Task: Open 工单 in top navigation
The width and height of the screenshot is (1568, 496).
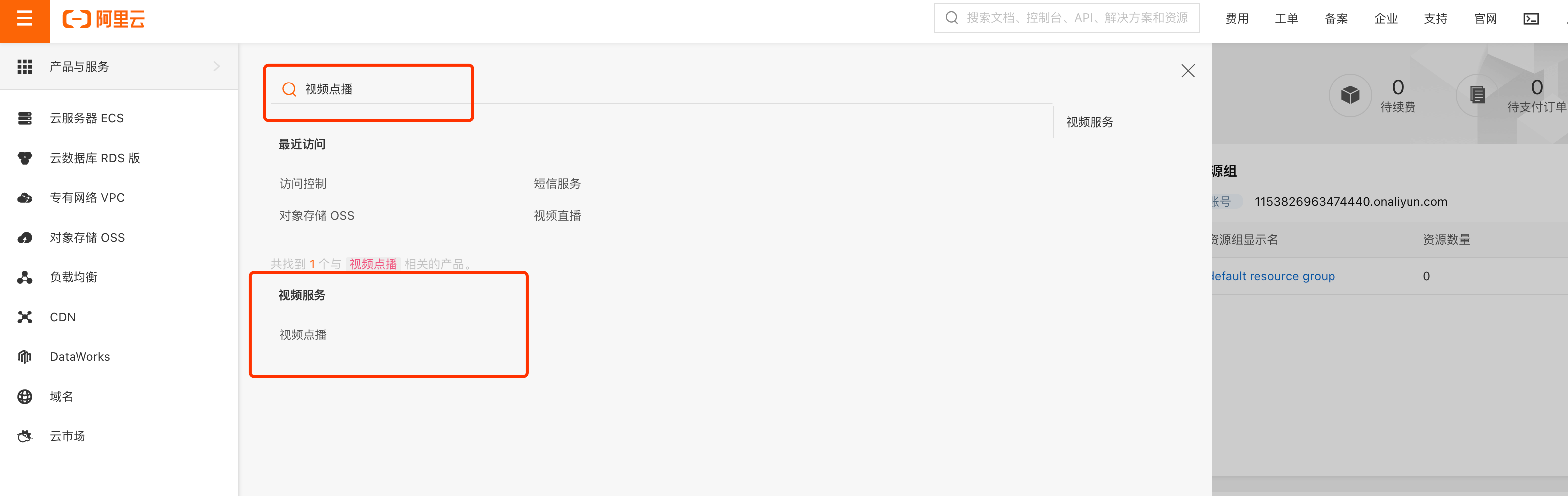Action: click(1286, 19)
